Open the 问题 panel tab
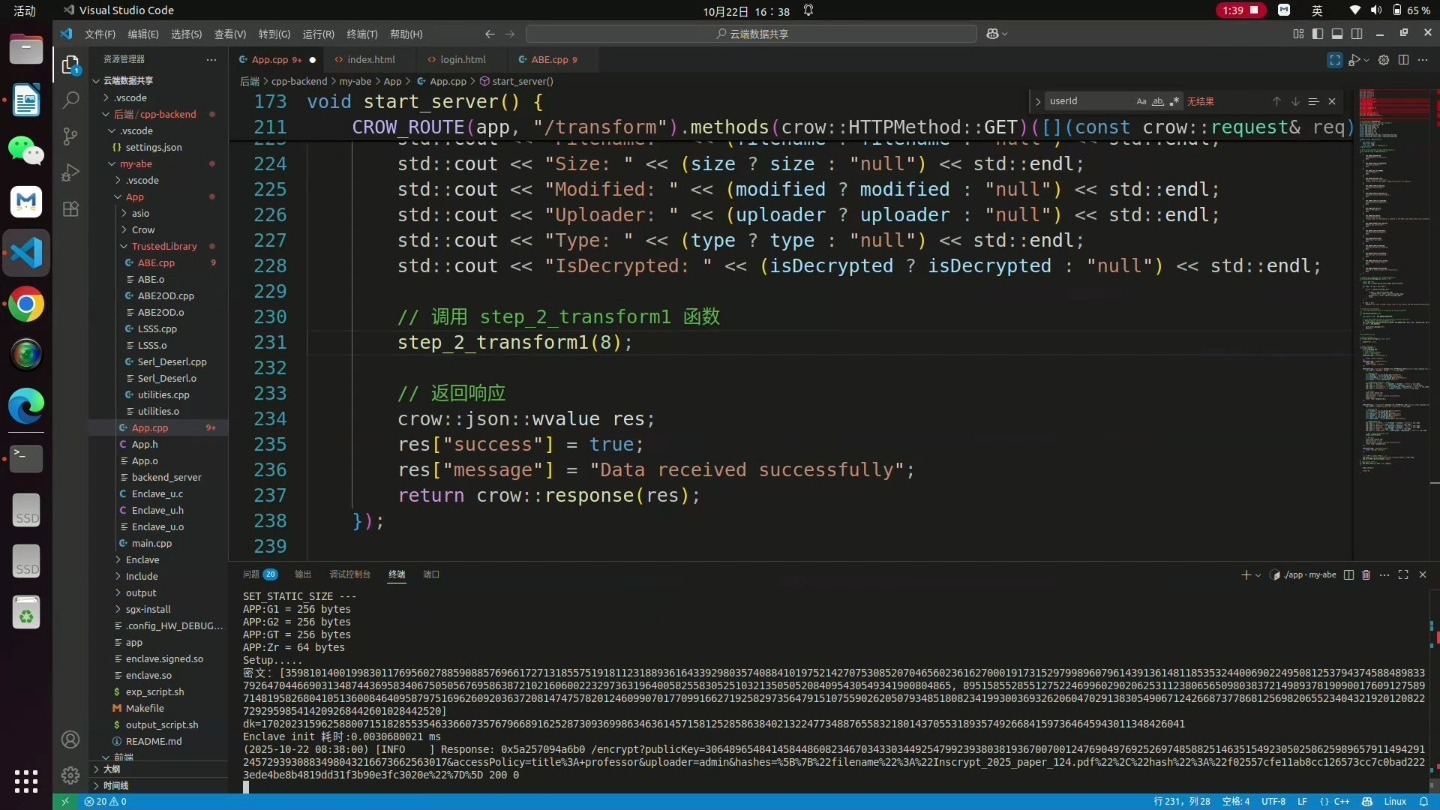 (x=251, y=575)
